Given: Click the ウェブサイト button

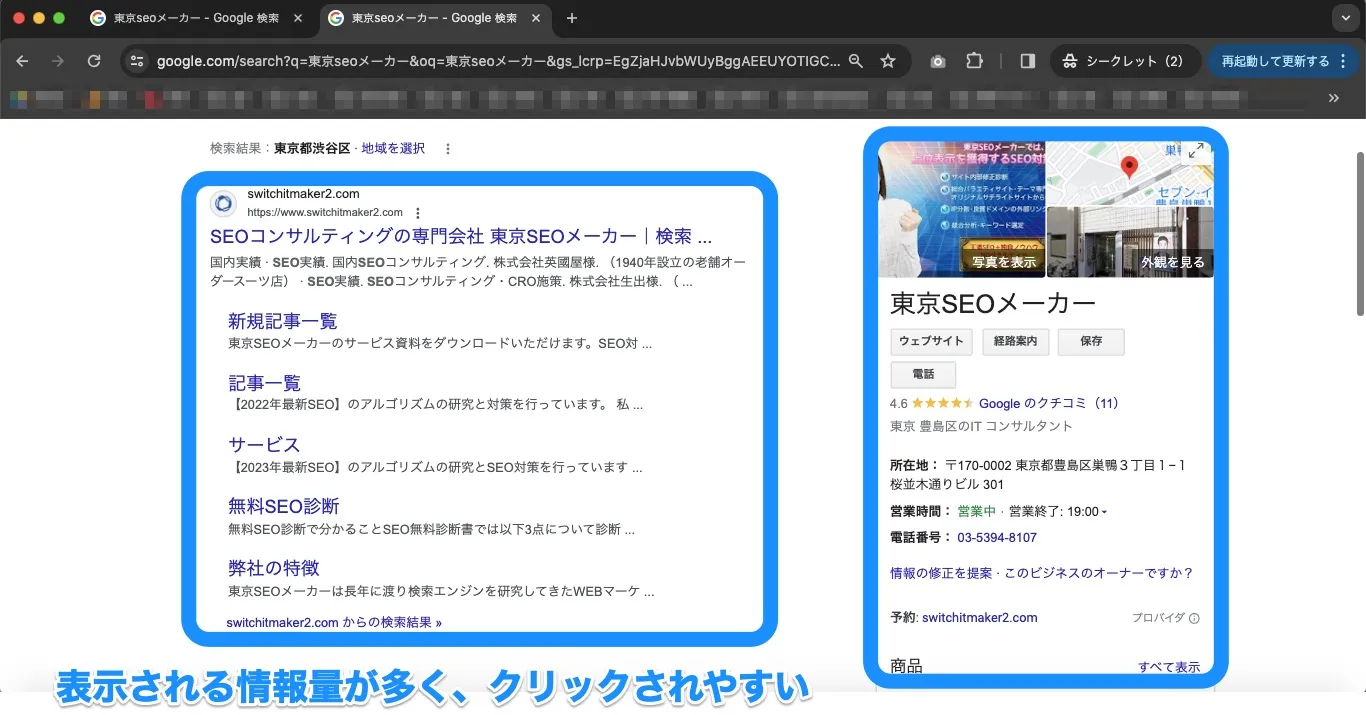Looking at the screenshot, I should [931, 341].
